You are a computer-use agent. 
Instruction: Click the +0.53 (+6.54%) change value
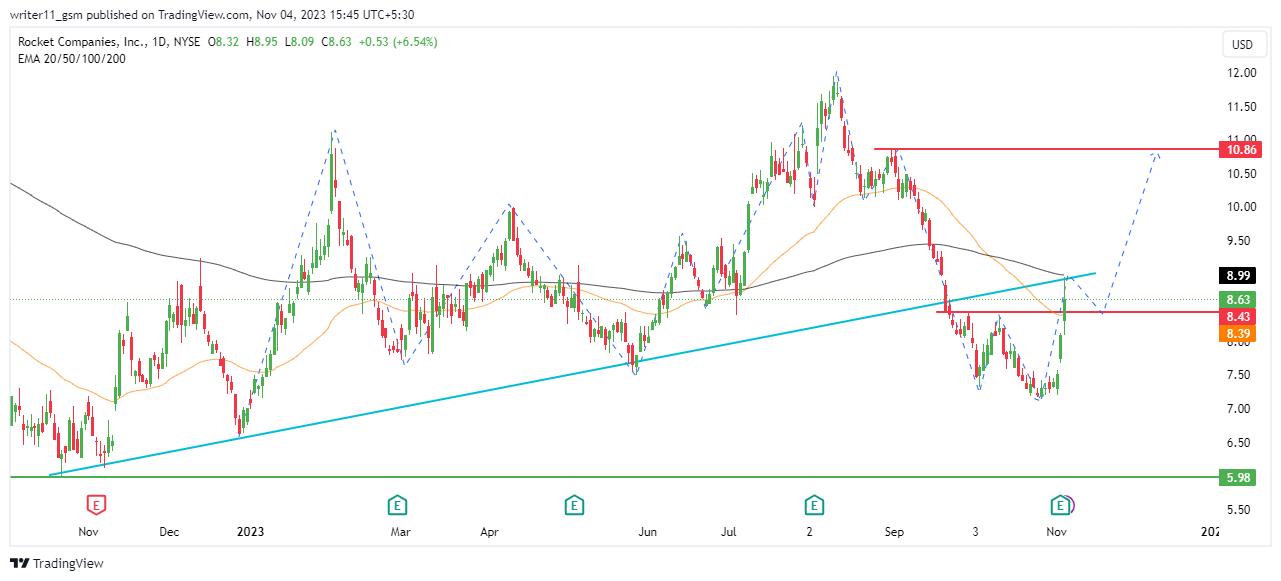tap(398, 42)
